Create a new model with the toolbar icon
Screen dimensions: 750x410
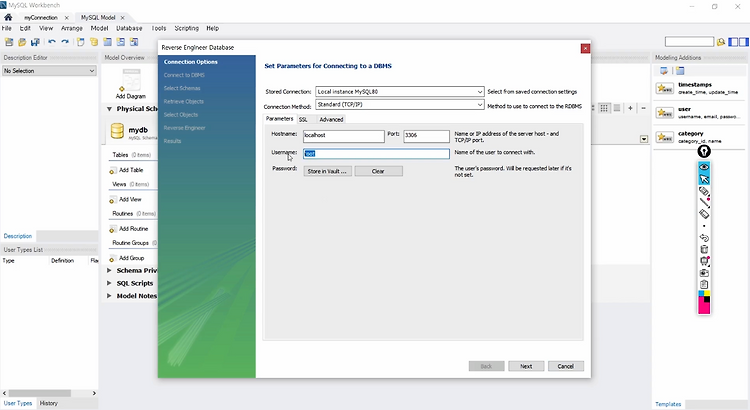[9, 42]
